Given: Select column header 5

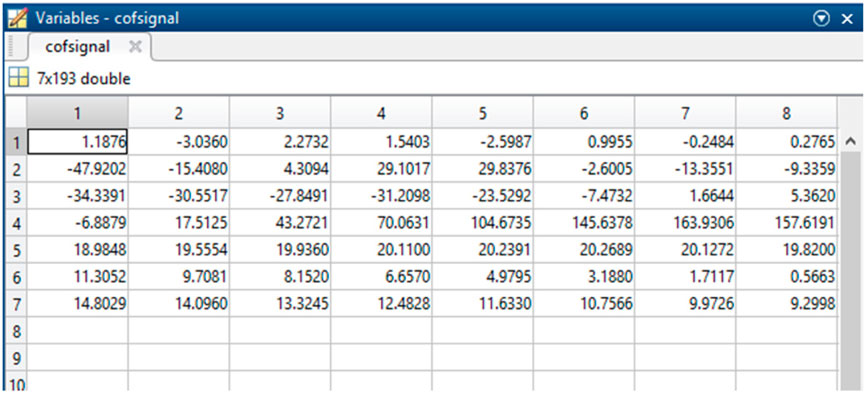Looking at the screenshot, I should [483, 113].
